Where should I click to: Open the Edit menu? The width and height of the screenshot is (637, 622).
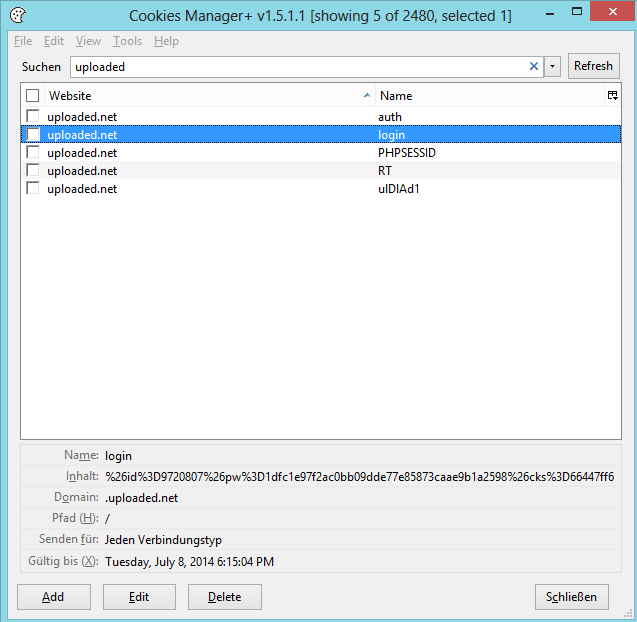[x=54, y=41]
